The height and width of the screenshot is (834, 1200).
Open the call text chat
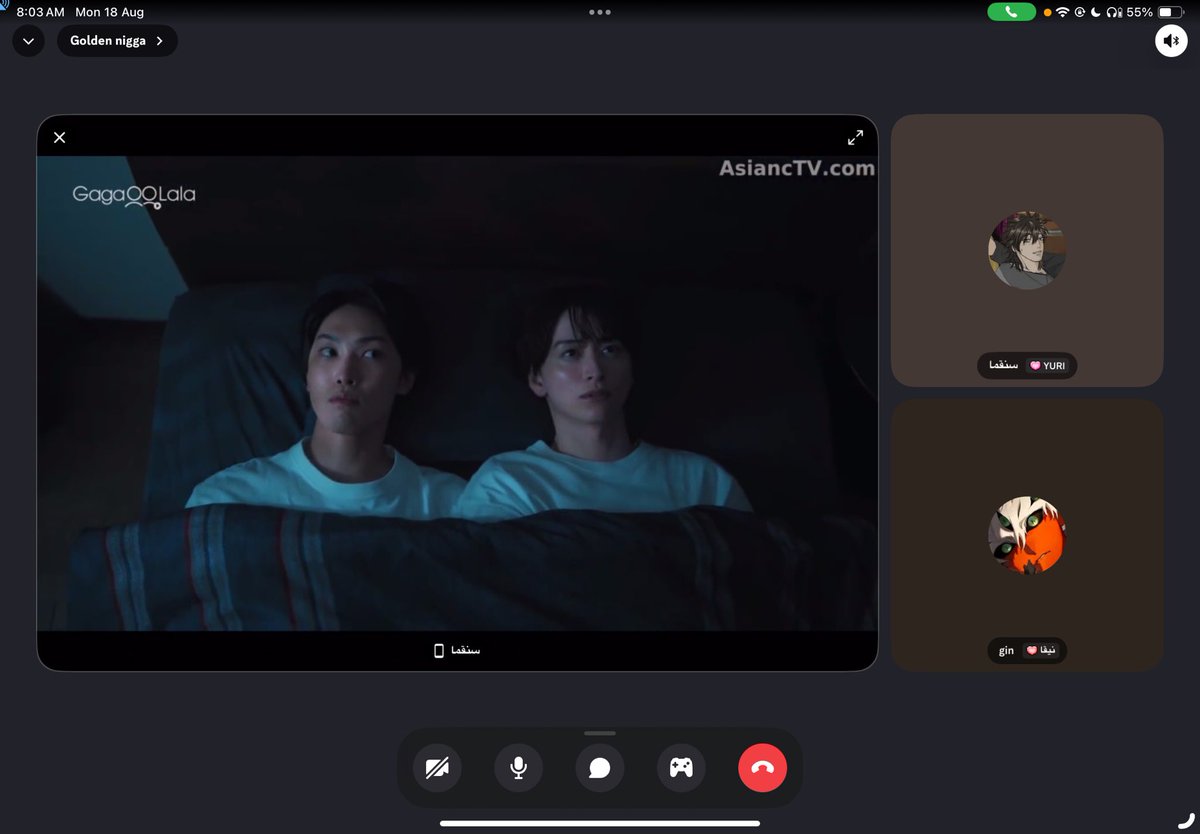tap(600, 768)
